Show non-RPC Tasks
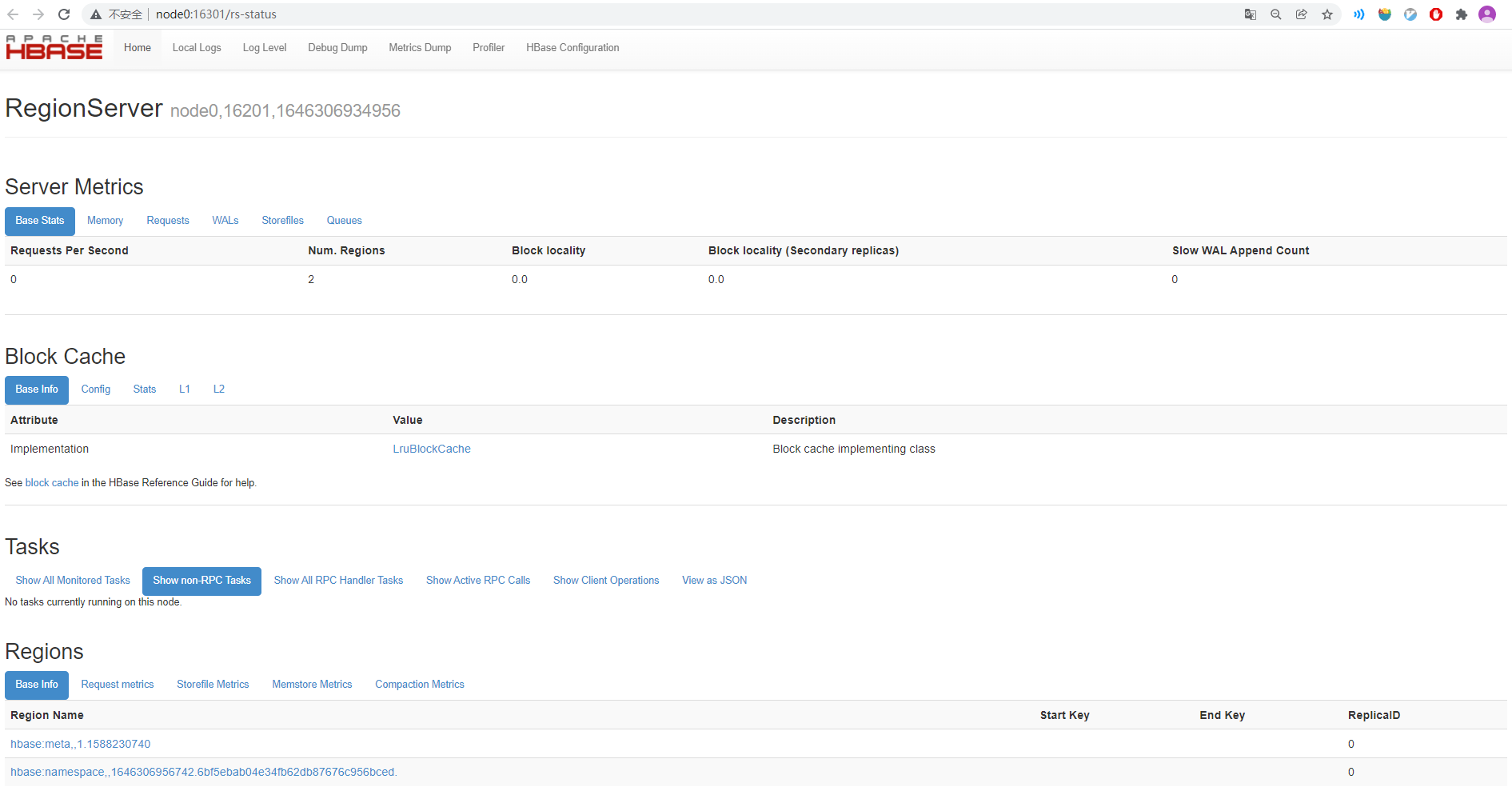Image resolution: width=1512 pixels, height=791 pixels. point(202,581)
